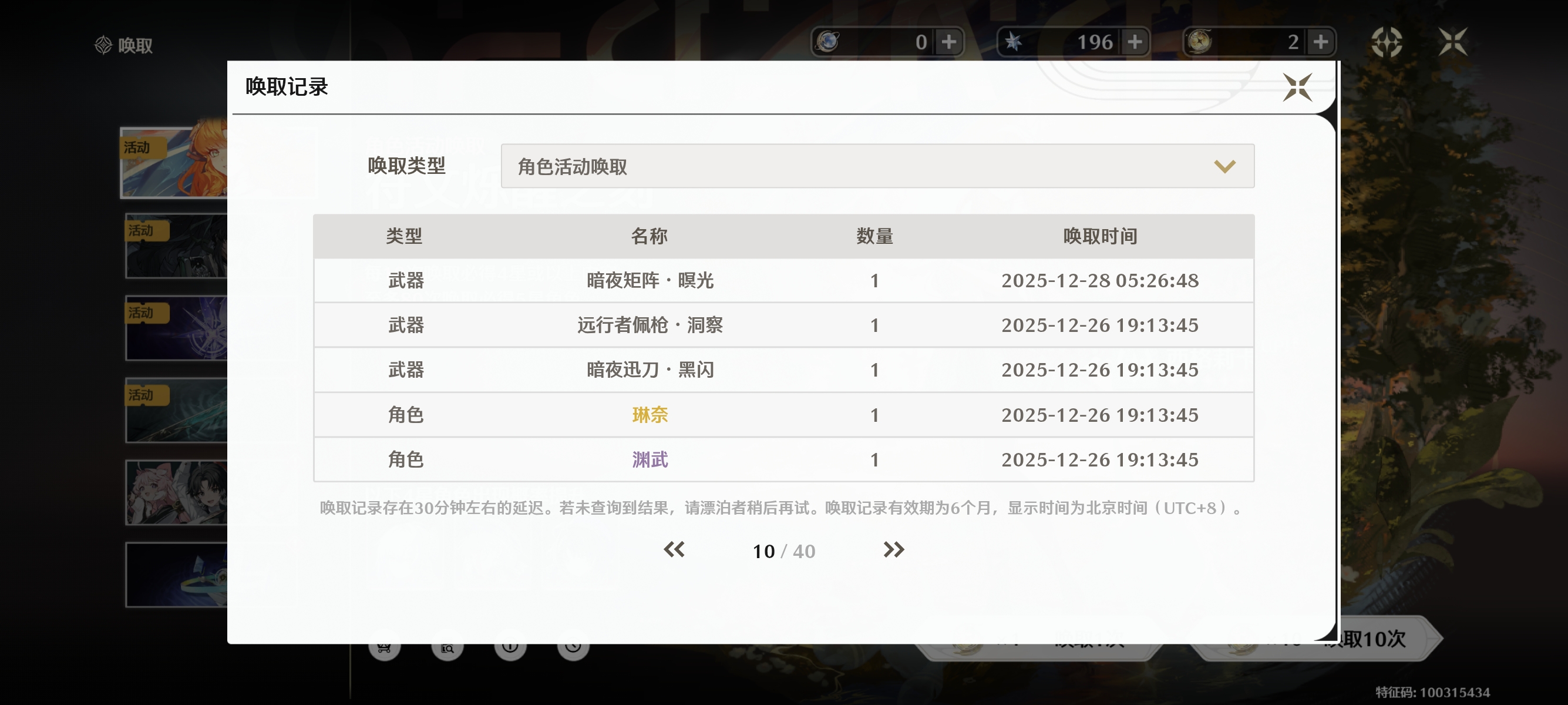Click the page indicator 10 / 40
This screenshot has height=705, width=1568.
783,551
